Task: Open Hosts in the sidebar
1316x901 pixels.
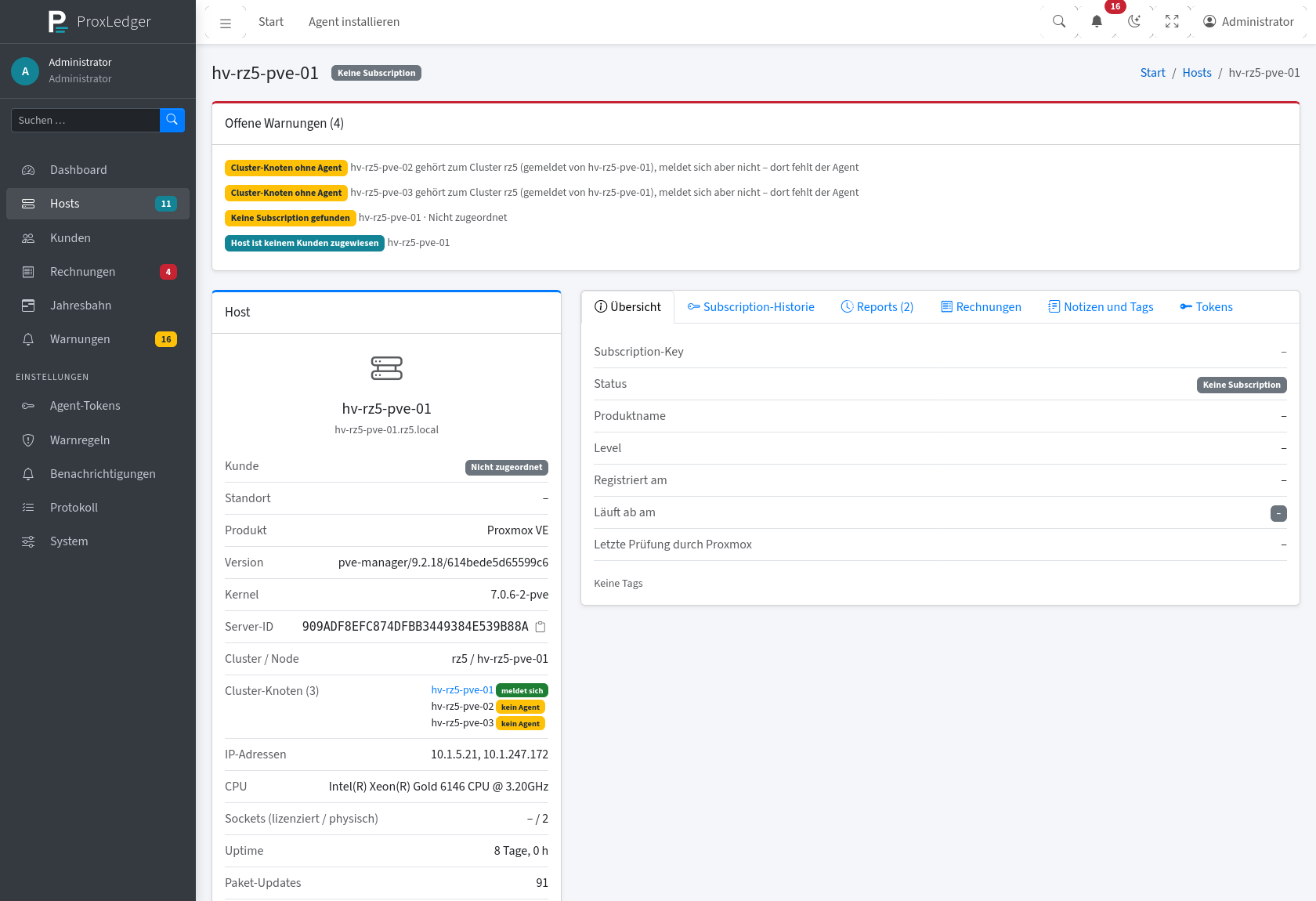Action: 98,204
